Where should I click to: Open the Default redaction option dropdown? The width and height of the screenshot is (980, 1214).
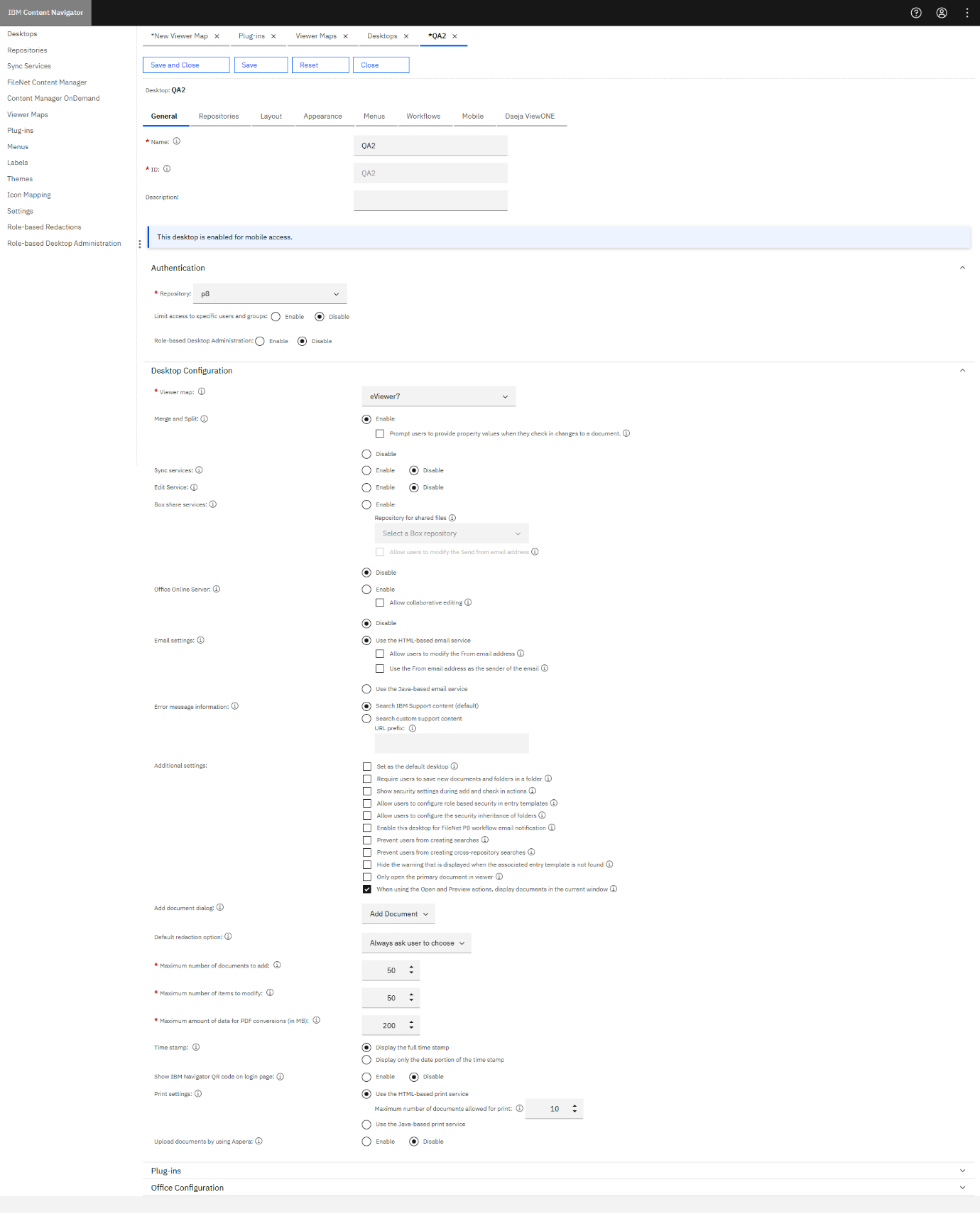tap(416, 943)
